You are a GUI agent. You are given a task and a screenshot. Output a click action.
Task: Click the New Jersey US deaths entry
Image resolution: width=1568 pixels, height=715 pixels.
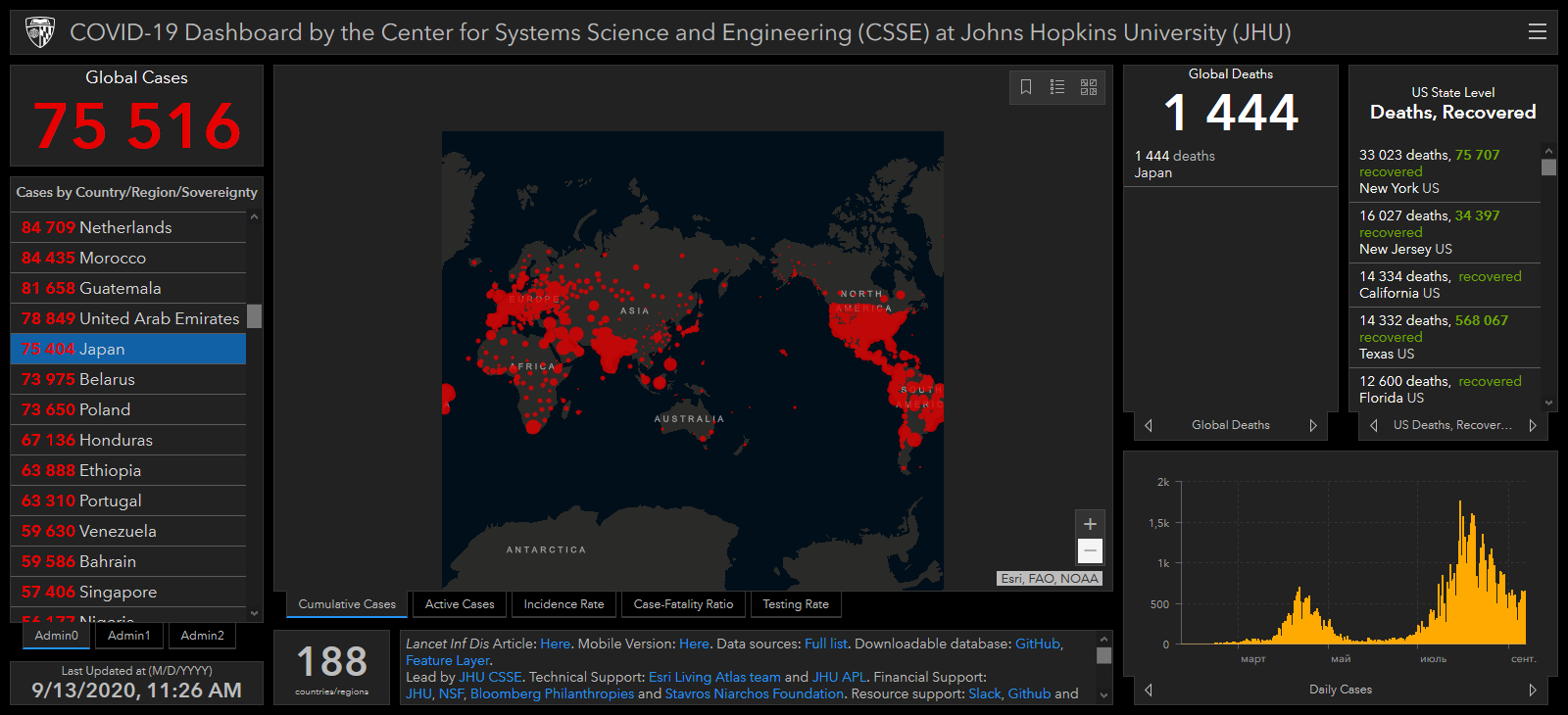1445,232
